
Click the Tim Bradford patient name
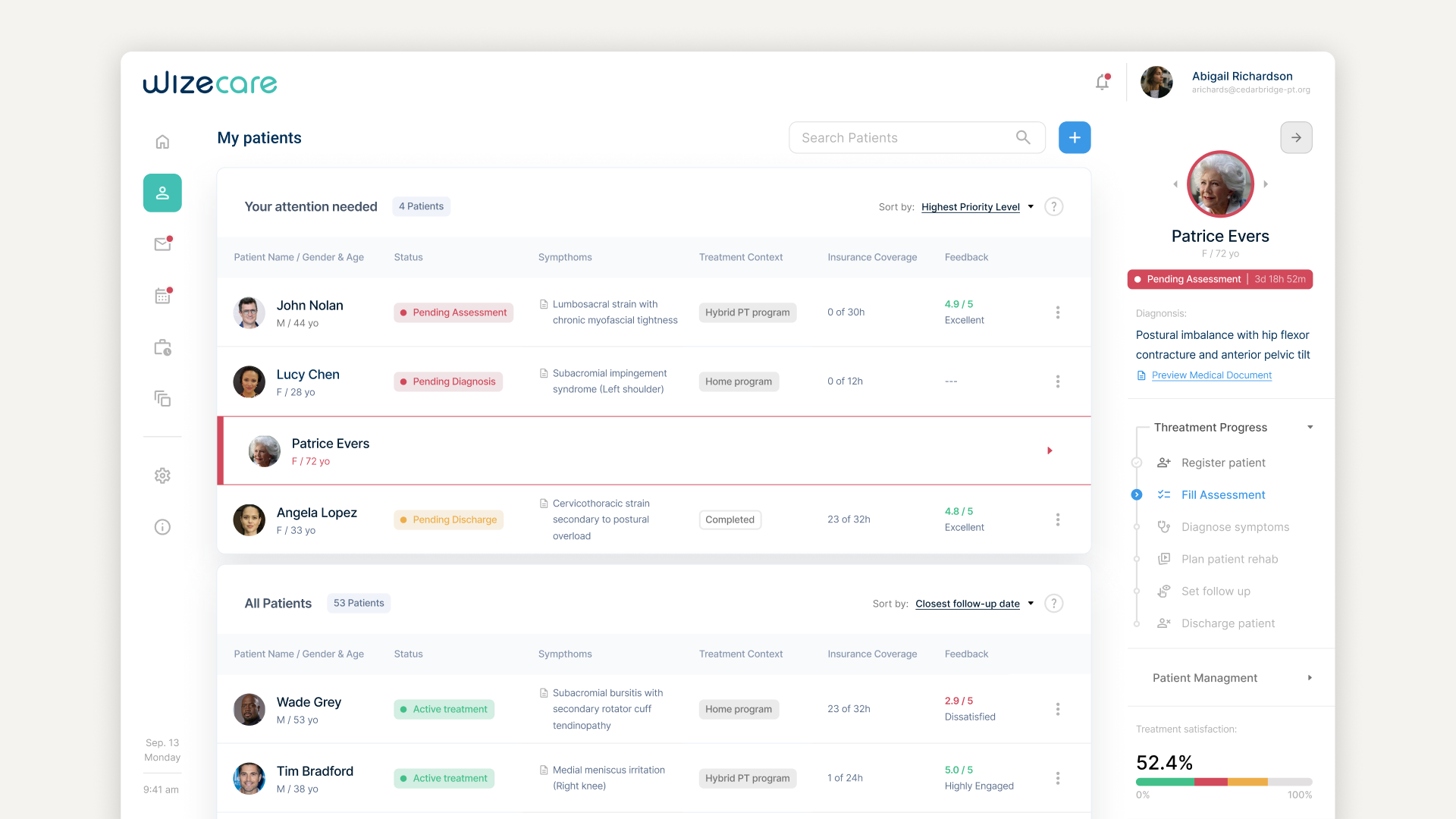(315, 771)
